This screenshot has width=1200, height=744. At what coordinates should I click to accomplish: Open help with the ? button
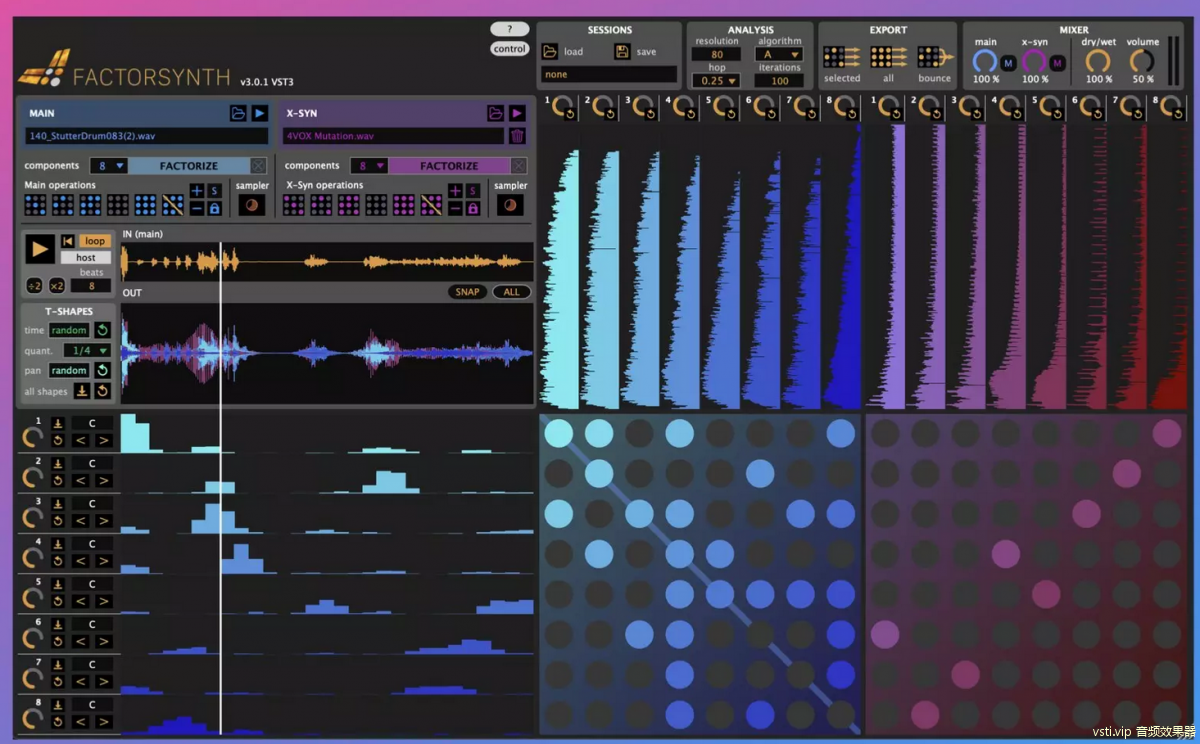(510, 29)
